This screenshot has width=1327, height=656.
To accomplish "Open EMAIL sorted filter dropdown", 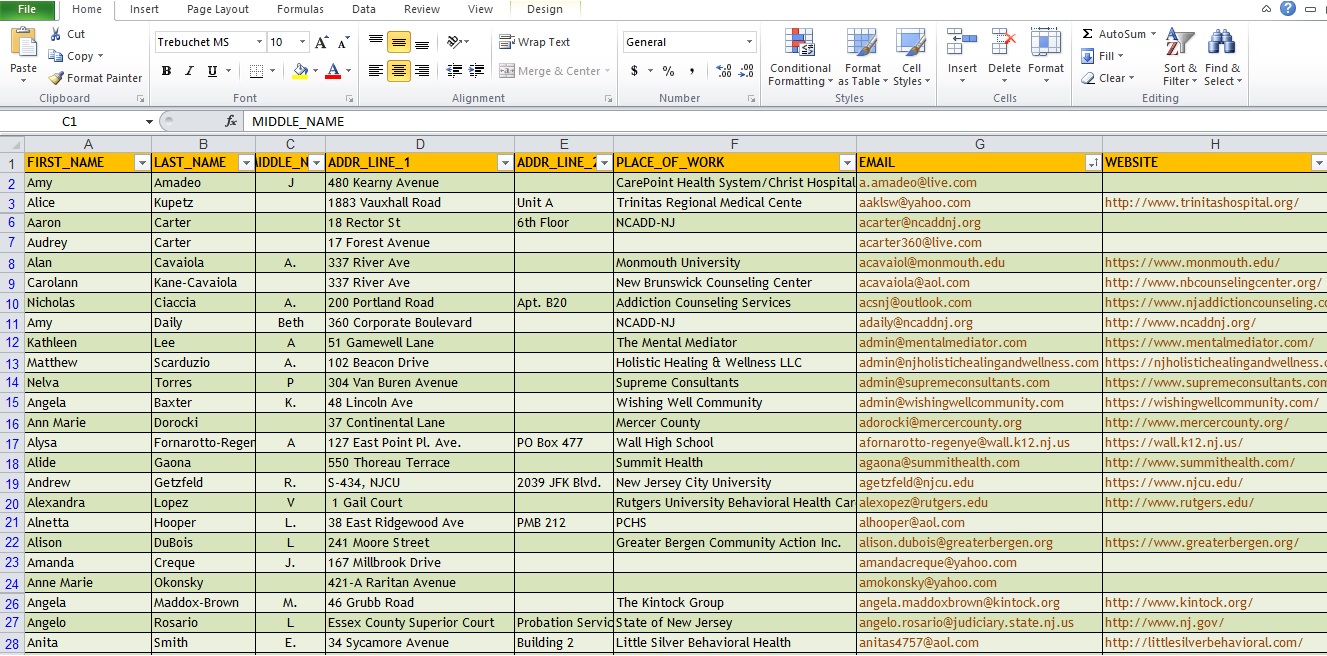I will click(x=1092, y=162).
